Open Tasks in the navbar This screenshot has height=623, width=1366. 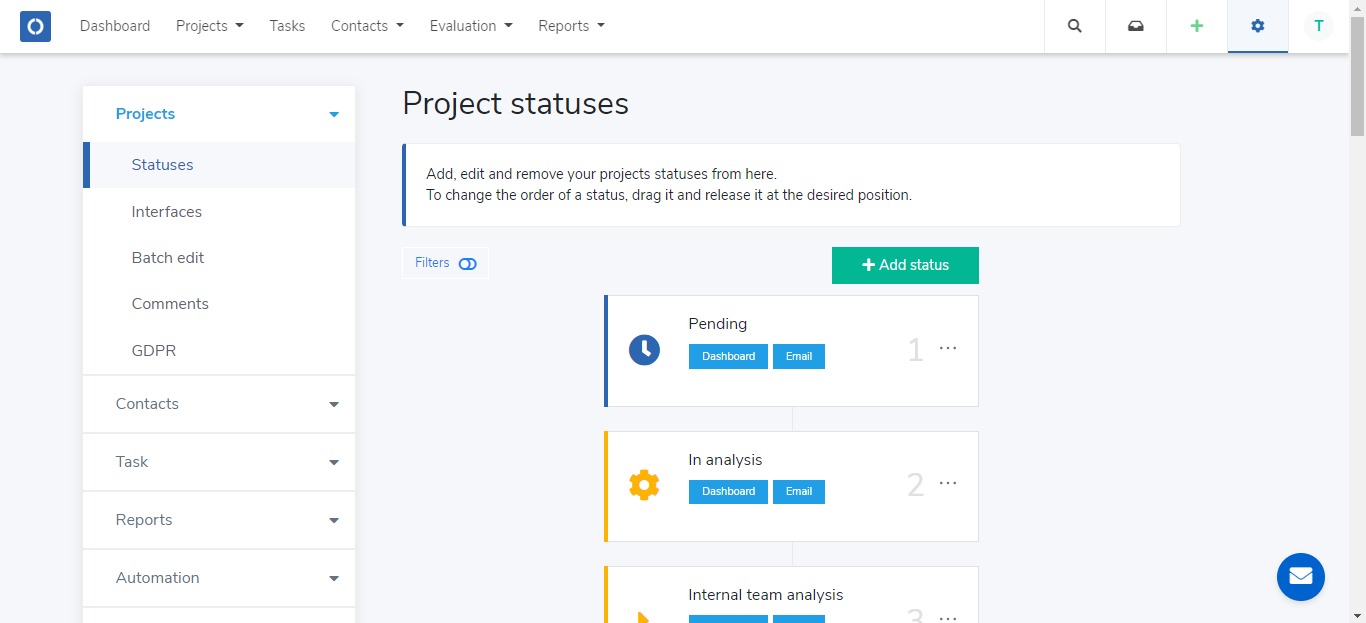click(287, 26)
